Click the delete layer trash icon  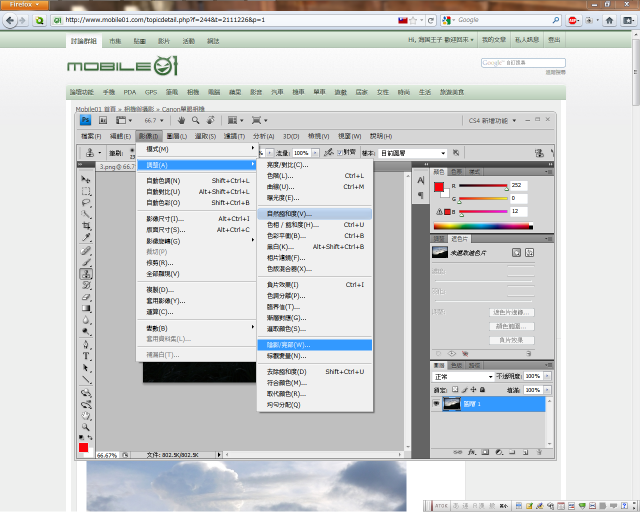(x=539, y=452)
